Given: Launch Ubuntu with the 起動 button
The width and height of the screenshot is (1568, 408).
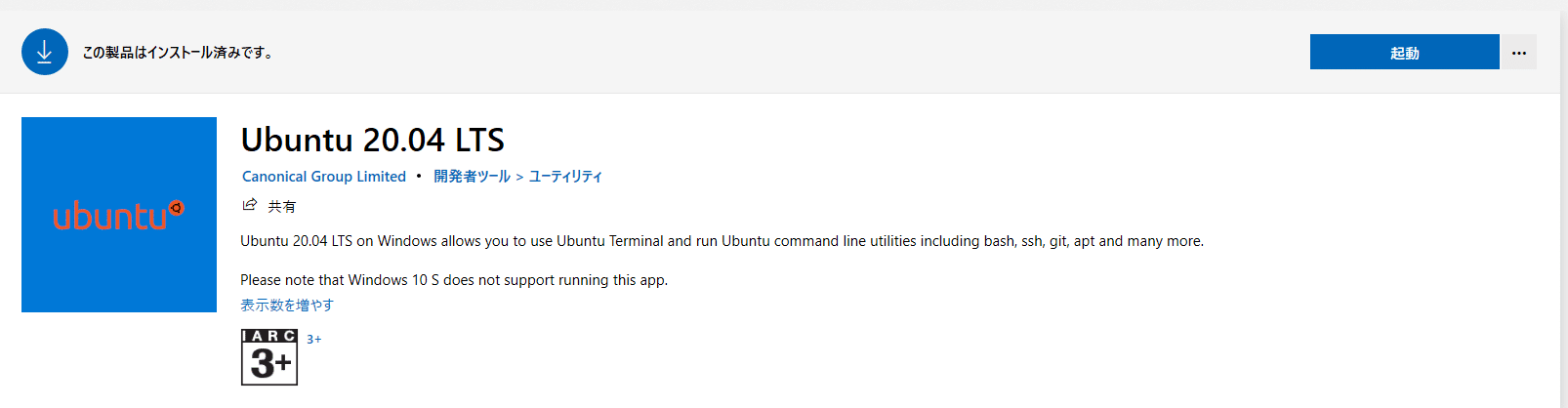Looking at the screenshot, I should [1404, 52].
